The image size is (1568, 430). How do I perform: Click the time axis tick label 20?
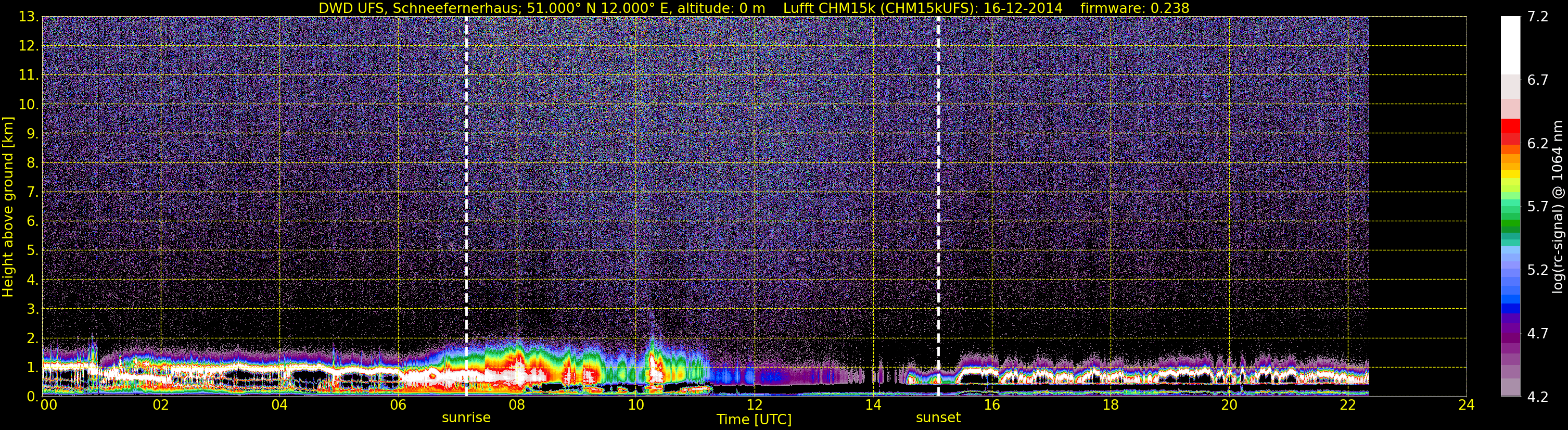1229,405
